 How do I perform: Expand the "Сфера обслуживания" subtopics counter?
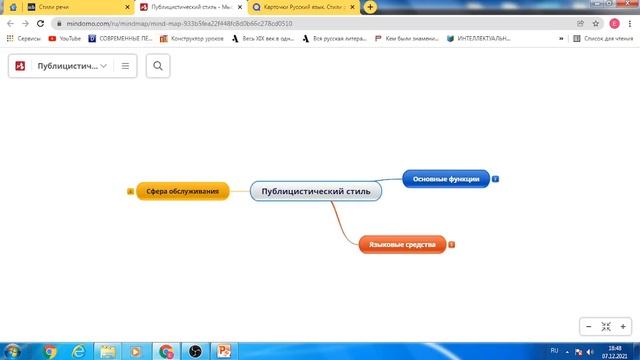pyautogui.click(x=130, y=191)
